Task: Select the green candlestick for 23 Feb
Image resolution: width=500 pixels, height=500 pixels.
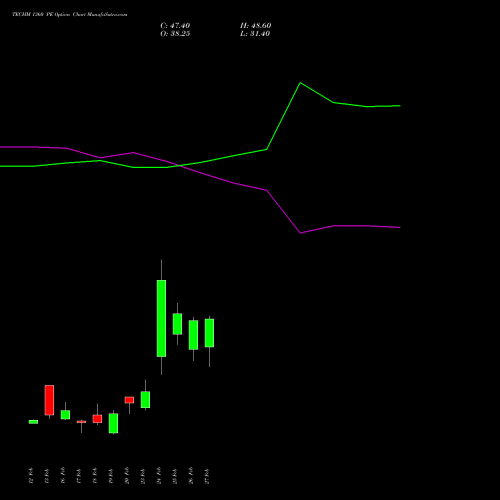Action: (x=145, y=399)
